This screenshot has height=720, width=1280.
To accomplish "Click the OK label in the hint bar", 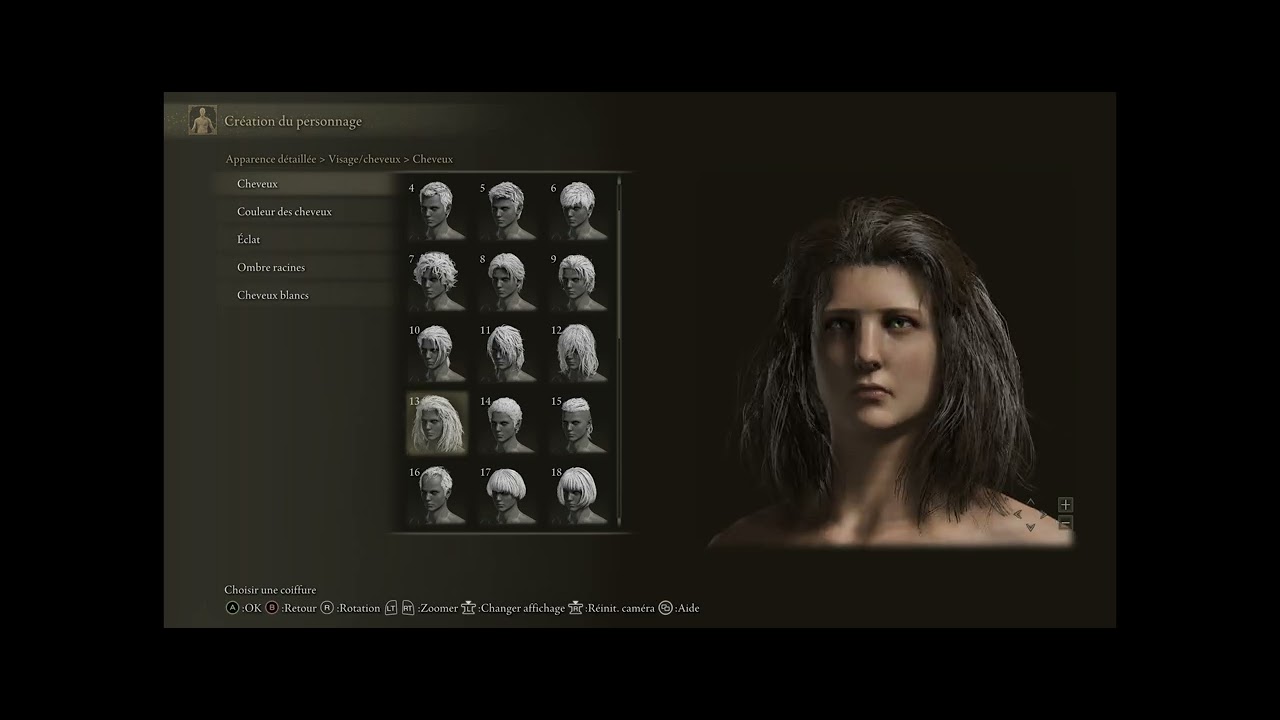I will pyautogui.click(x=252, y=608).
